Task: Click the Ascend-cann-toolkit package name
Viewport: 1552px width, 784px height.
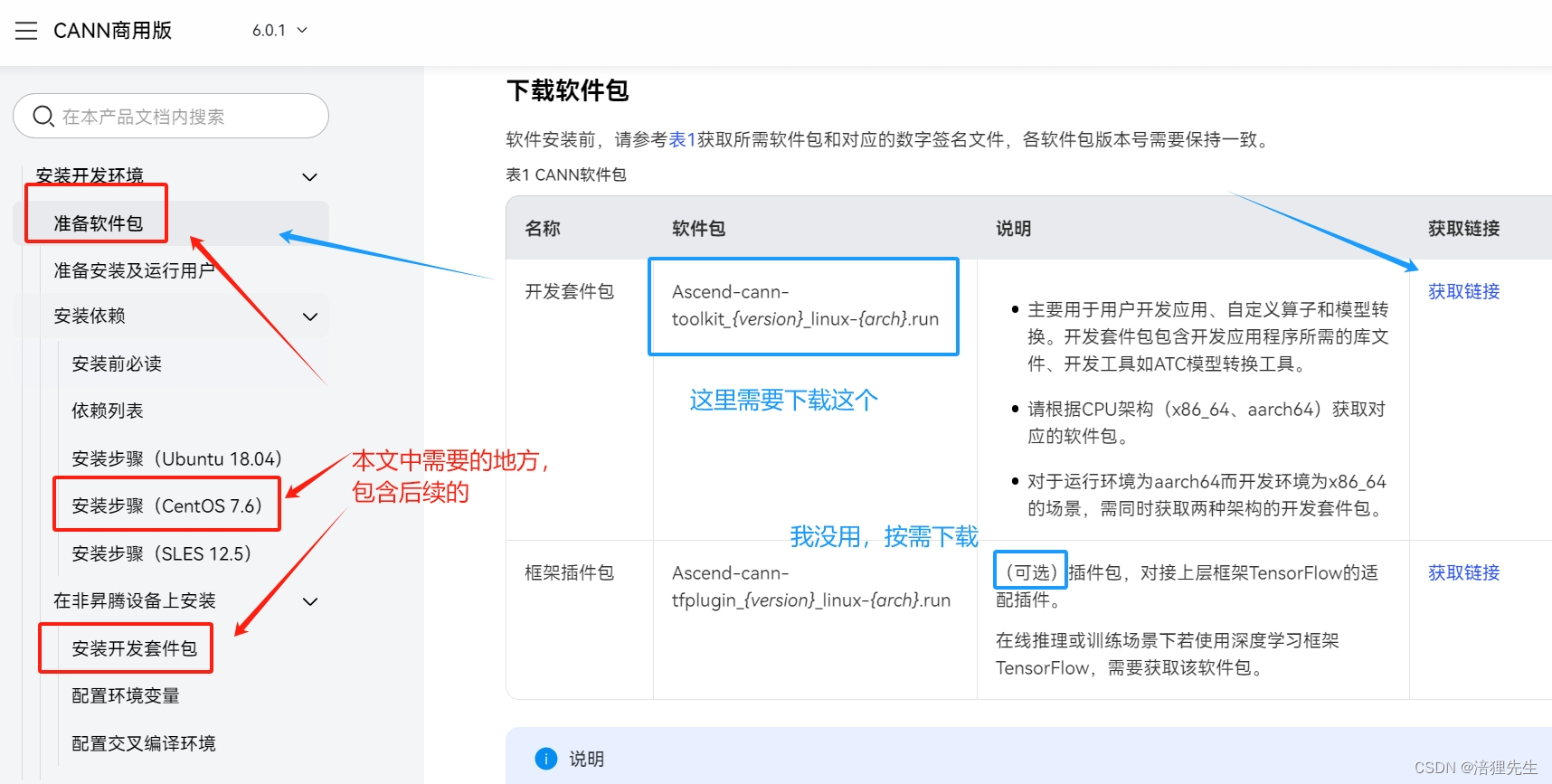Action: point(805,306)
